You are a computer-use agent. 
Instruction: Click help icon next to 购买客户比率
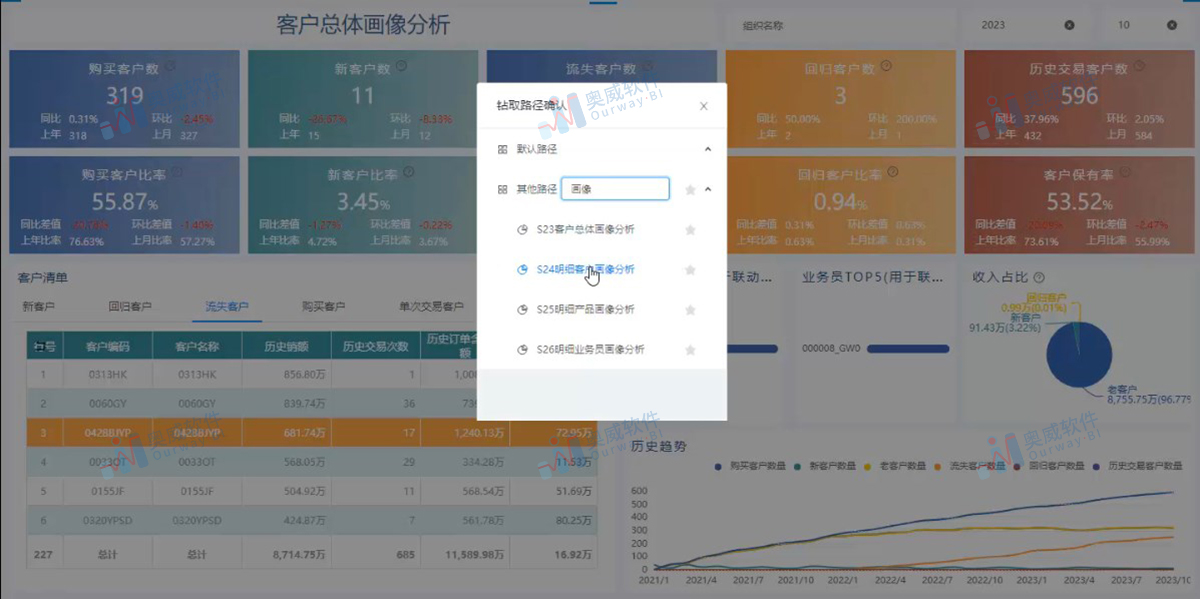click(177, 172)
